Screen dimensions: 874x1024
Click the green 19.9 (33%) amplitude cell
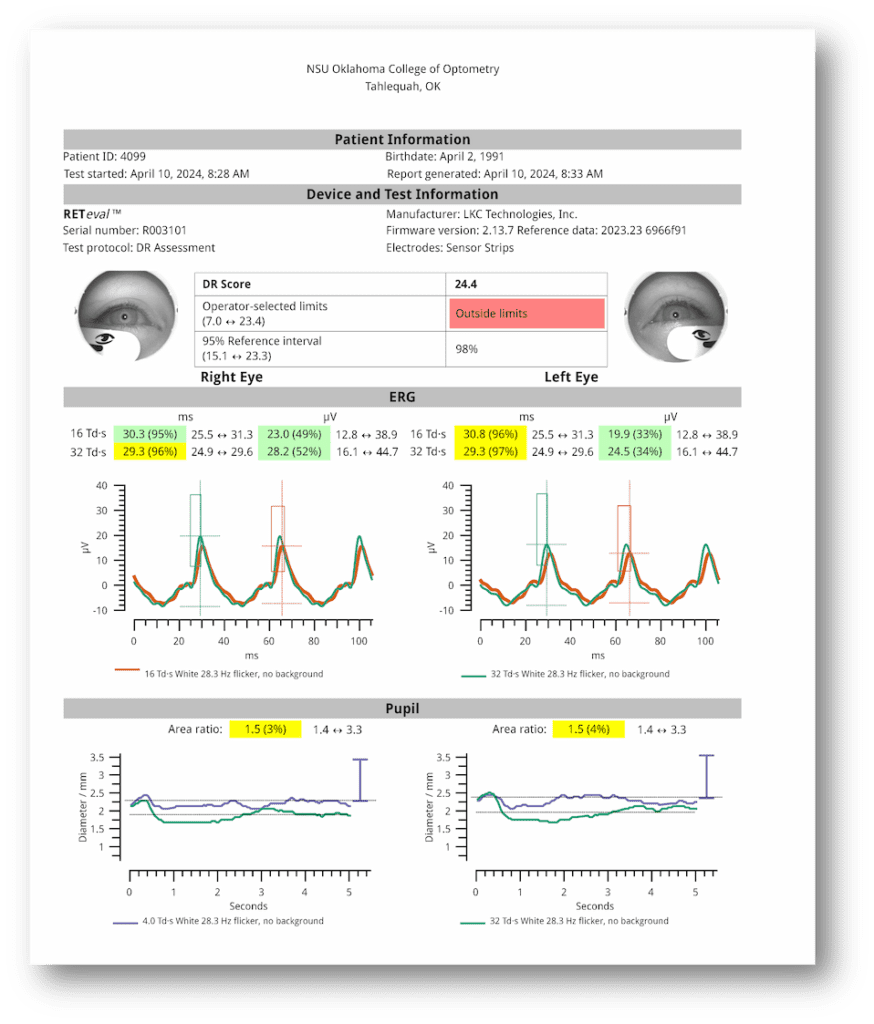[x=633, y=435]
